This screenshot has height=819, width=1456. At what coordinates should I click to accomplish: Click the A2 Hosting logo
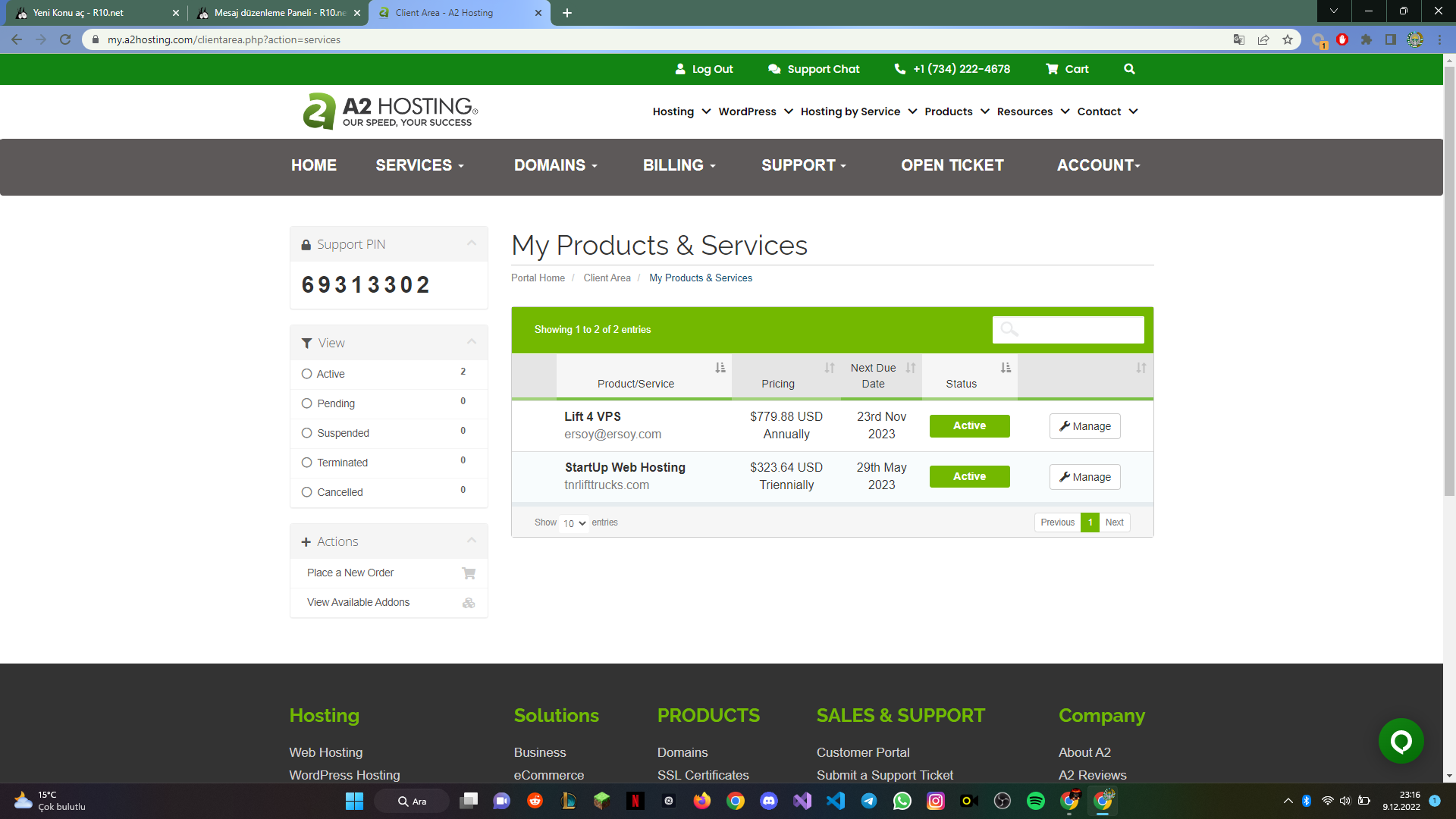click(x=391, y=111)
